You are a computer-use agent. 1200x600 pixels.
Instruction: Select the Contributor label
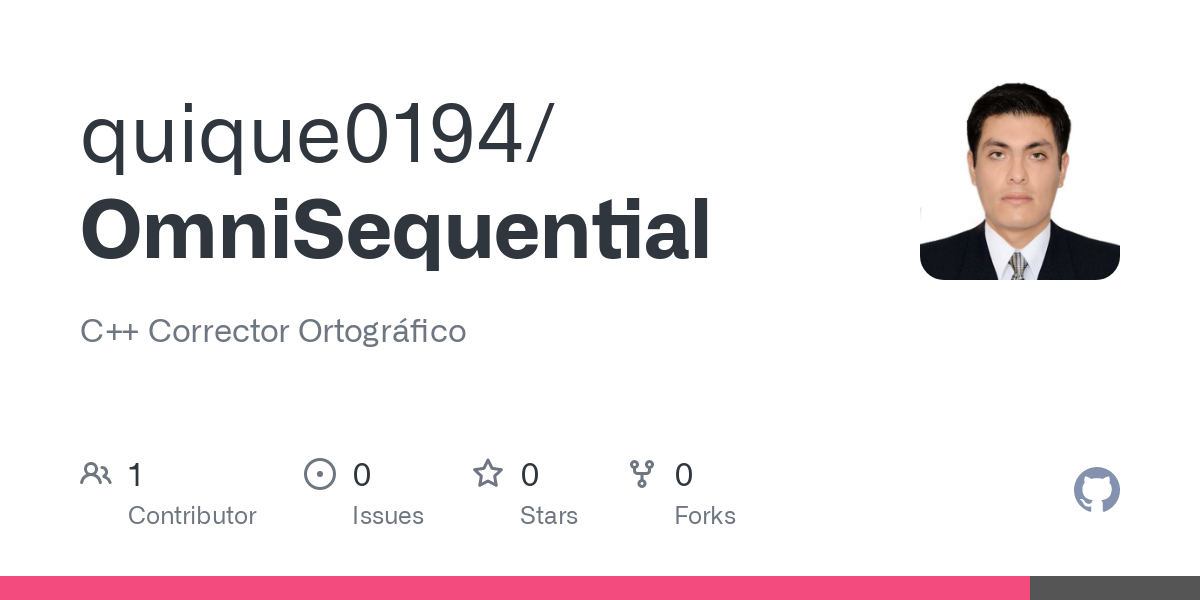click(x=192, y=516)
